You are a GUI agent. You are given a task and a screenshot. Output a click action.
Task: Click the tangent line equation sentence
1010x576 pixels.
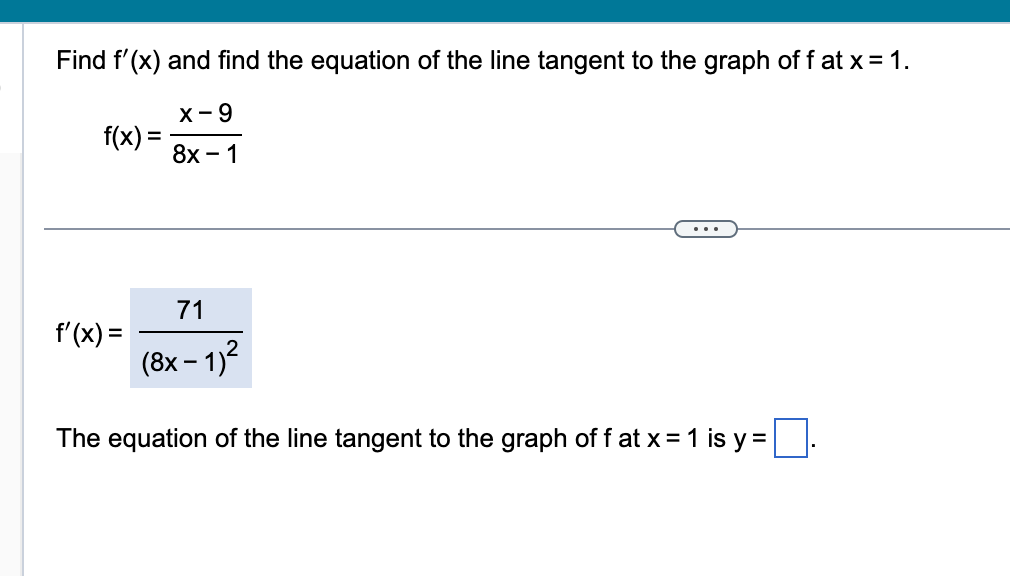(400, 437)
